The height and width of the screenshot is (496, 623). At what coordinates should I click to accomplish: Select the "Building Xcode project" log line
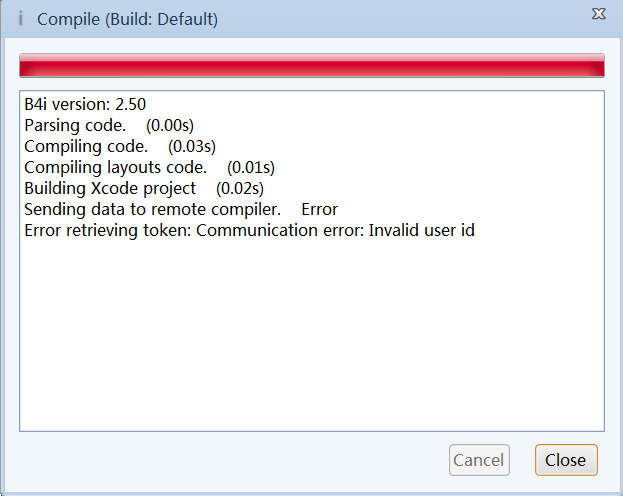(110, 188)
